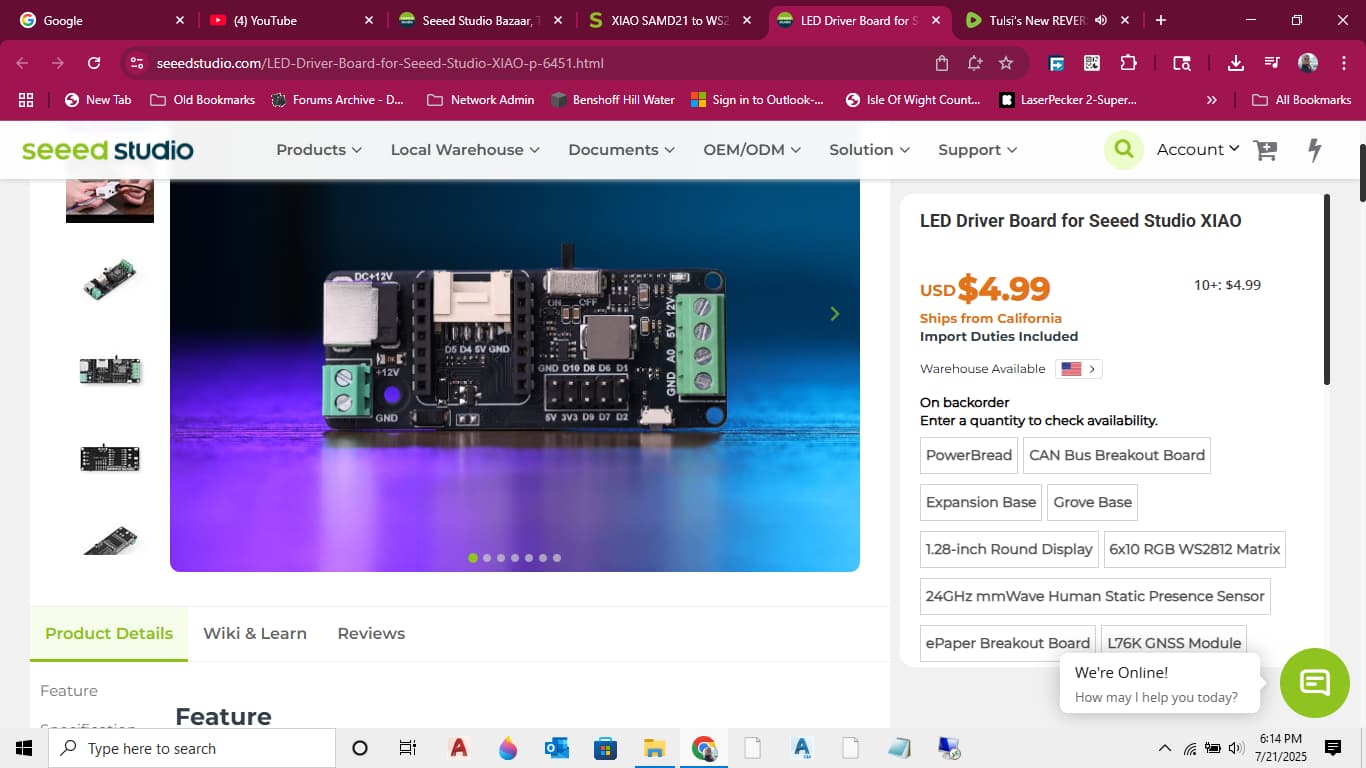Expand the Local Warehouse menu
The width and height of the screenshot is (1366, 768).
click(465, 150)
